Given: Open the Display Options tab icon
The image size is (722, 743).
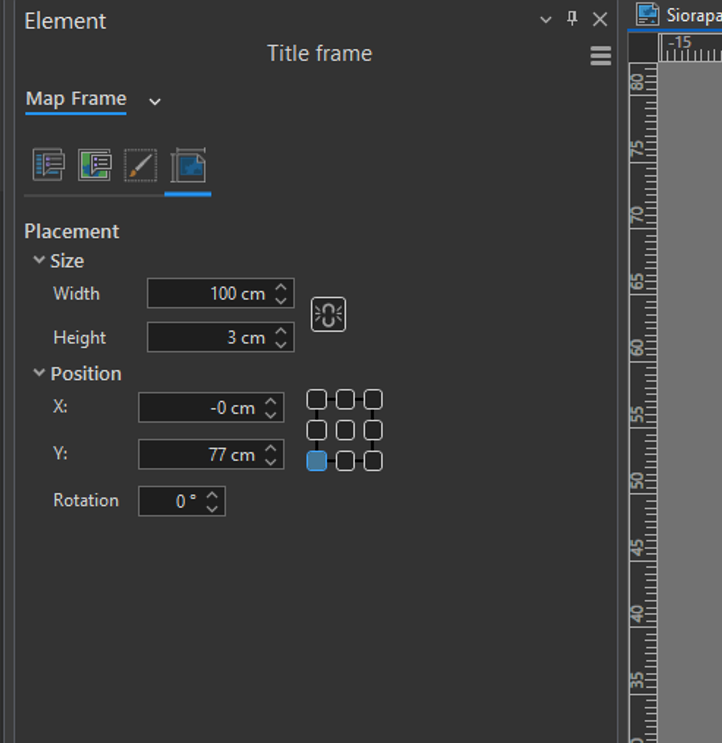Looking at the screenshot, I should [x=94, y=165].
